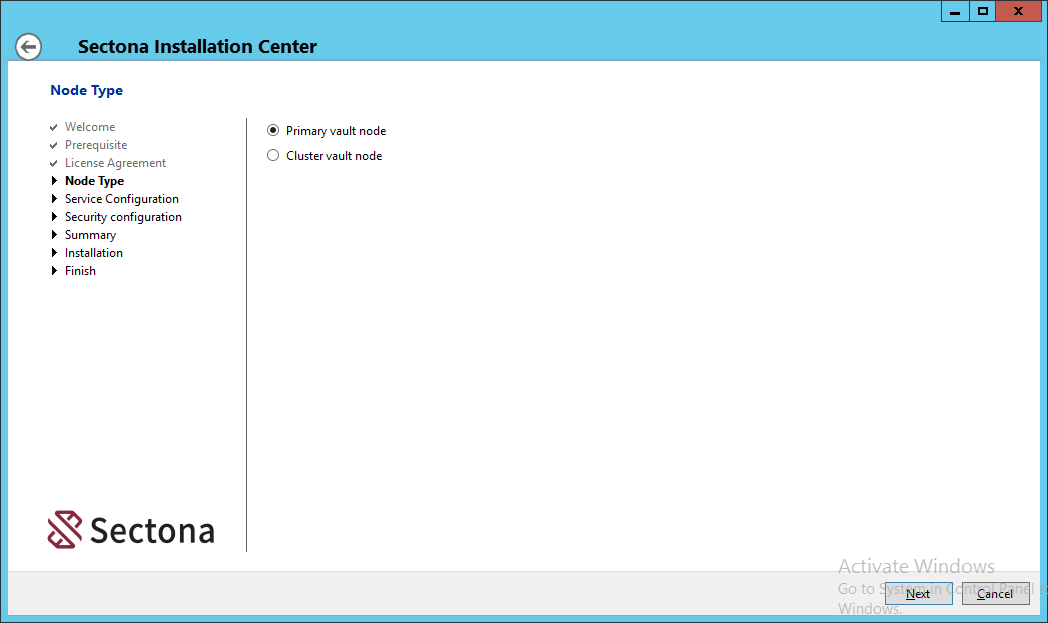Click the arrow marker beside Finish
Viewport: 1048px width, 623px height.
tap(55, 271)
